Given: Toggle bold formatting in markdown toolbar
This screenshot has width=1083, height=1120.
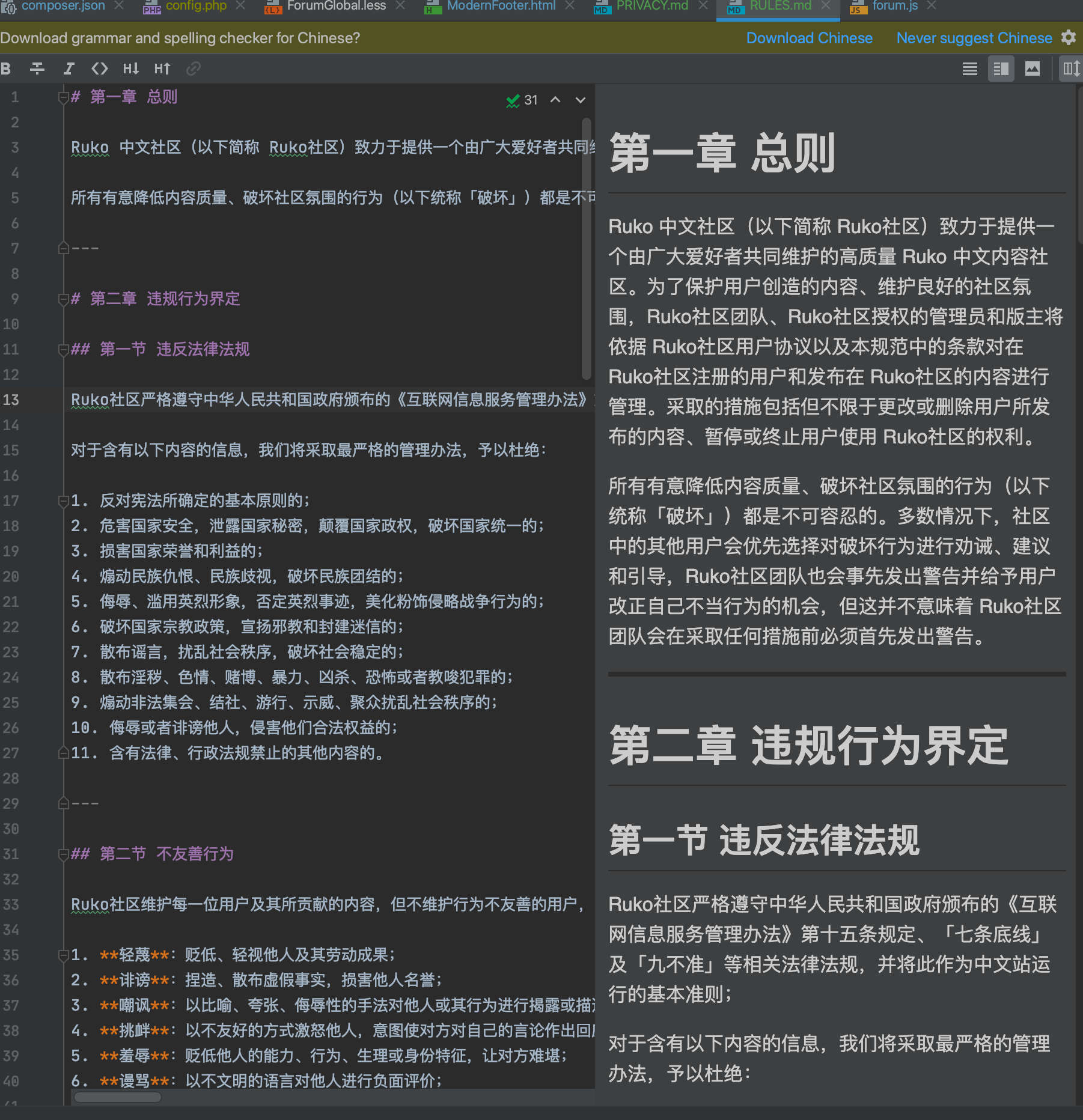Looking at the screenshot, I should [x=6, y=68].
